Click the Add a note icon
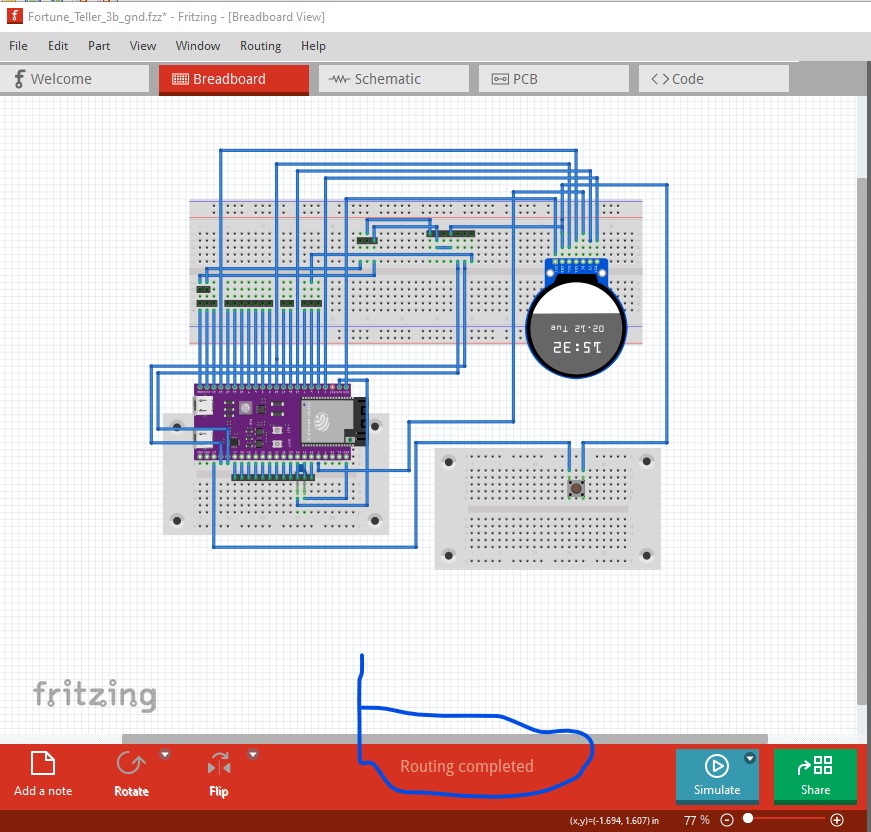The width and height of the screenshot is (871, 832). [x=42, y=765]
